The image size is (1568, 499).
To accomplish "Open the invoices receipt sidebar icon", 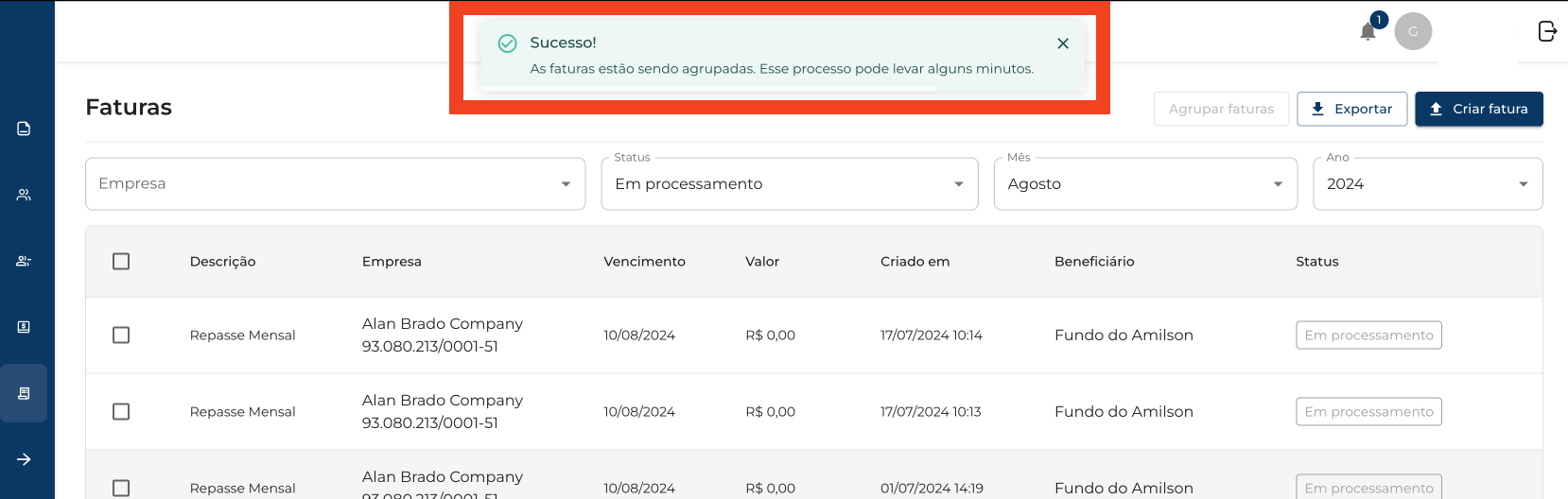I will point(25,393).
